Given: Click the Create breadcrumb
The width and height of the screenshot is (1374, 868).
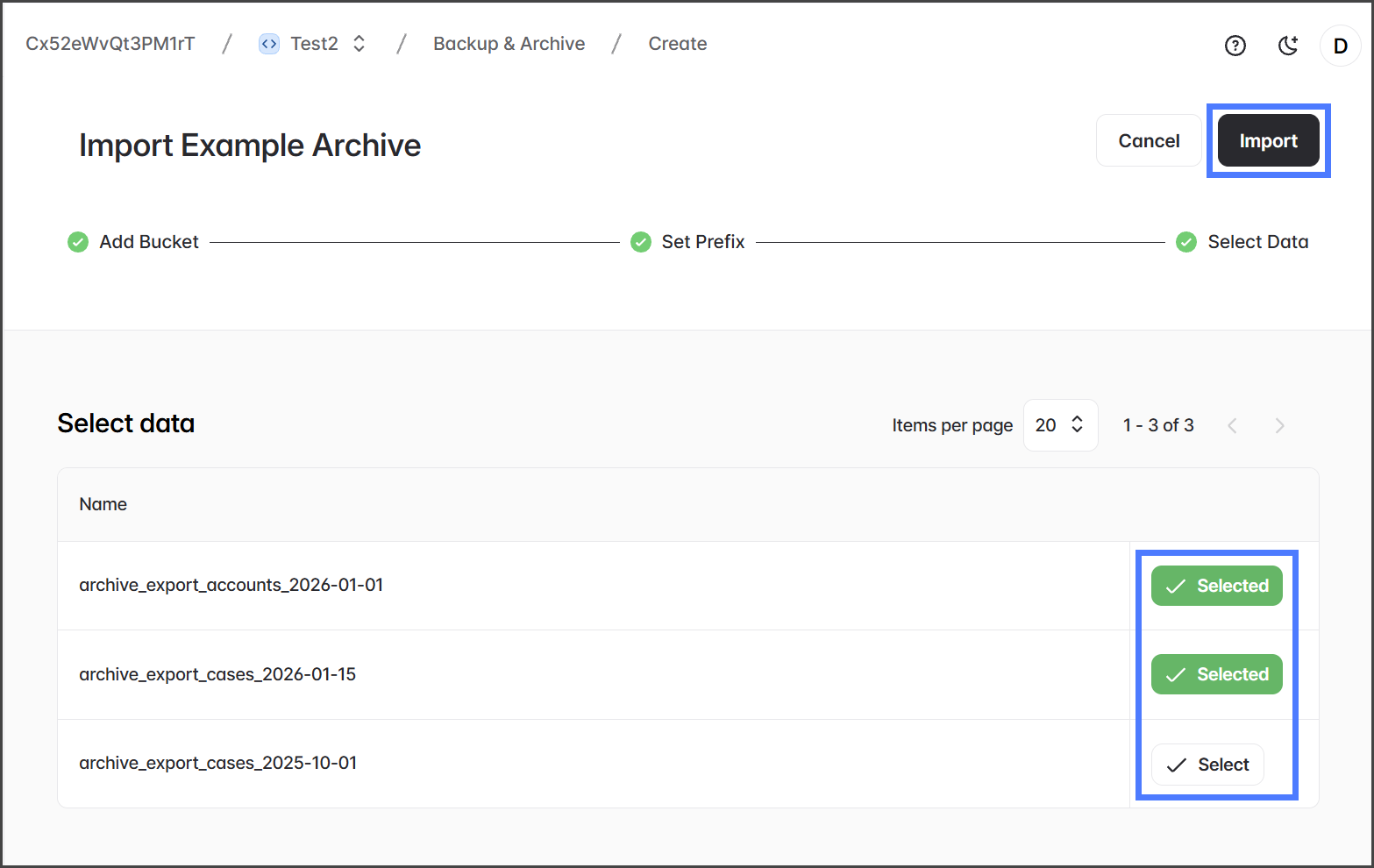Looking at the screenshot, I should click(x=677, y=44).
